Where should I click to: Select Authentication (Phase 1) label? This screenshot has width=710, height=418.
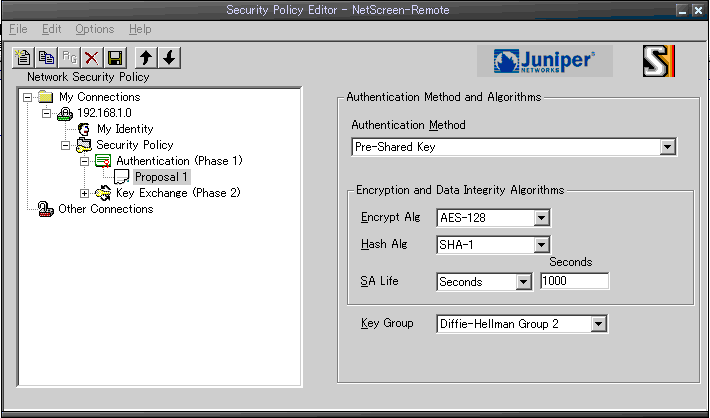click(x=179, y=161)
